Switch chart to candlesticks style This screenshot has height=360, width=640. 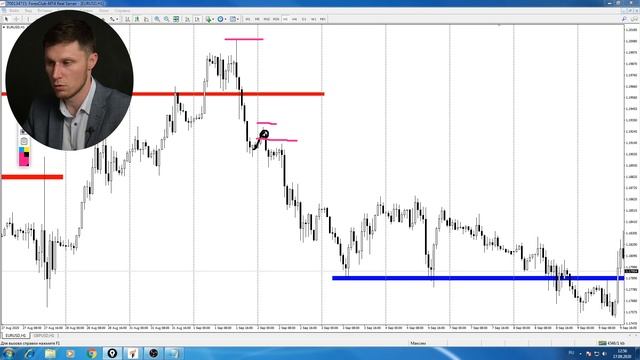137,19
